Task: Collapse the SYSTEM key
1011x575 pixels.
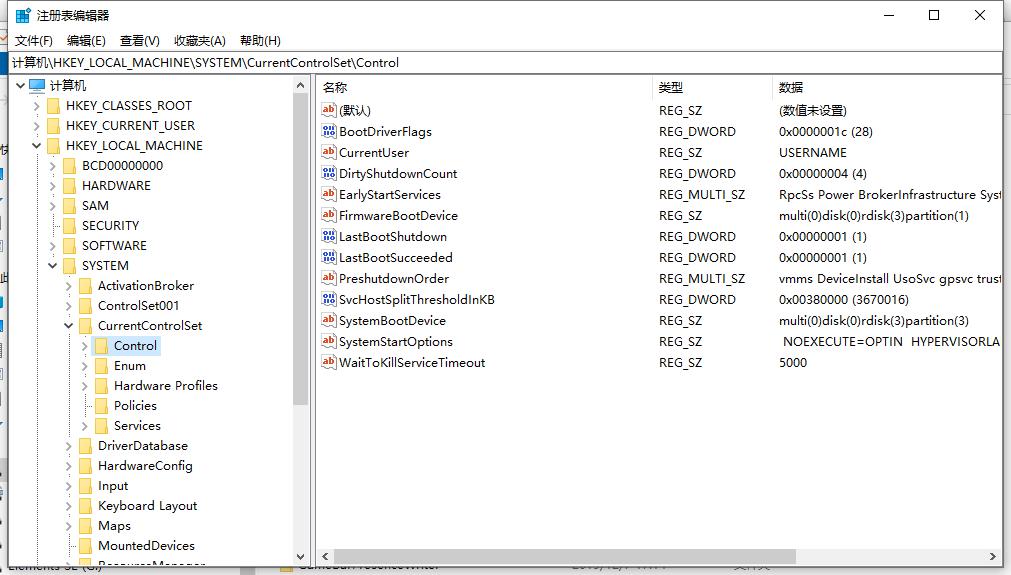Action: (x=53, y=266)
